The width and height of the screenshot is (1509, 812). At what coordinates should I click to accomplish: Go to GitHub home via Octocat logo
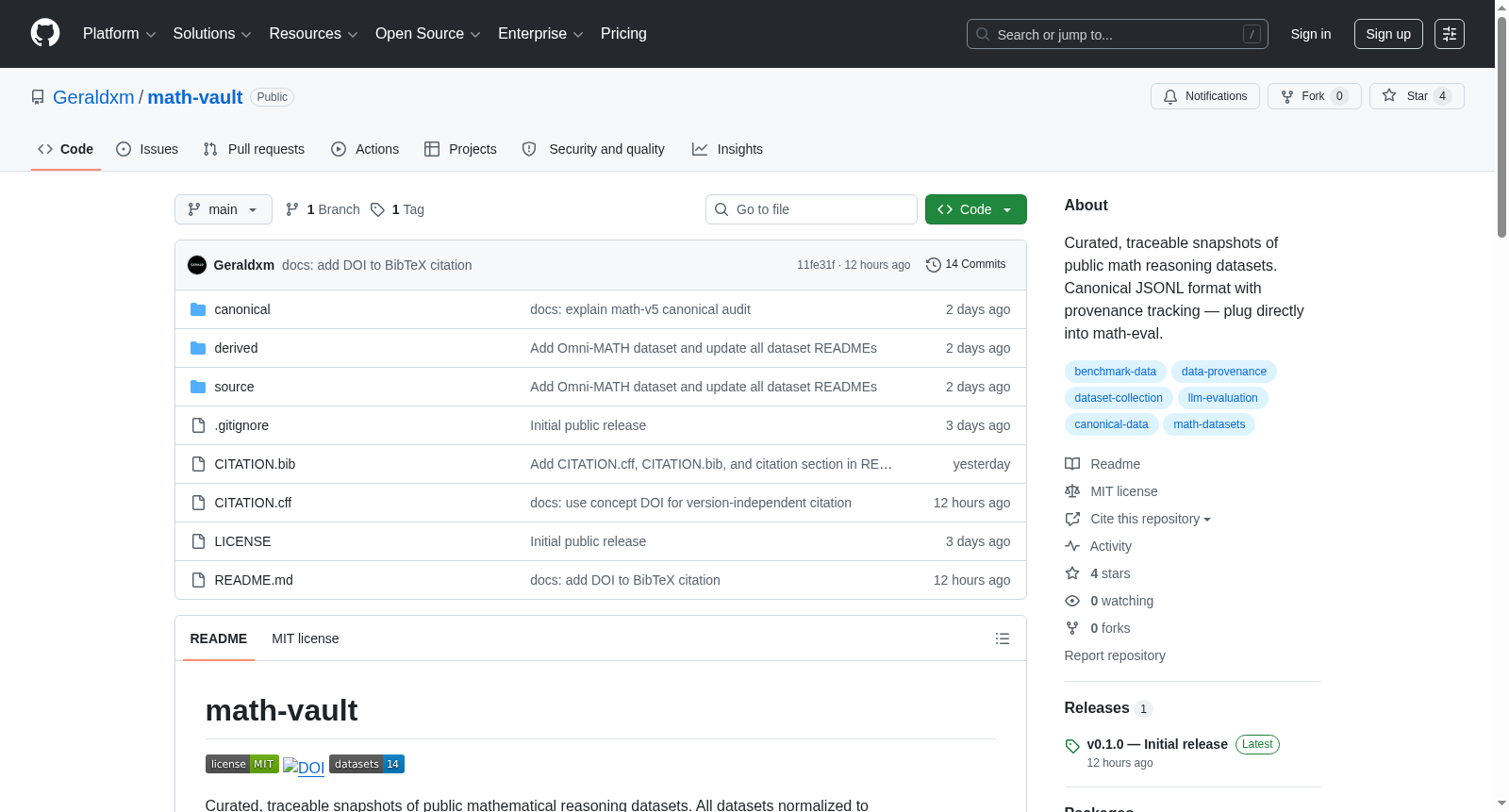coord(45,33)
